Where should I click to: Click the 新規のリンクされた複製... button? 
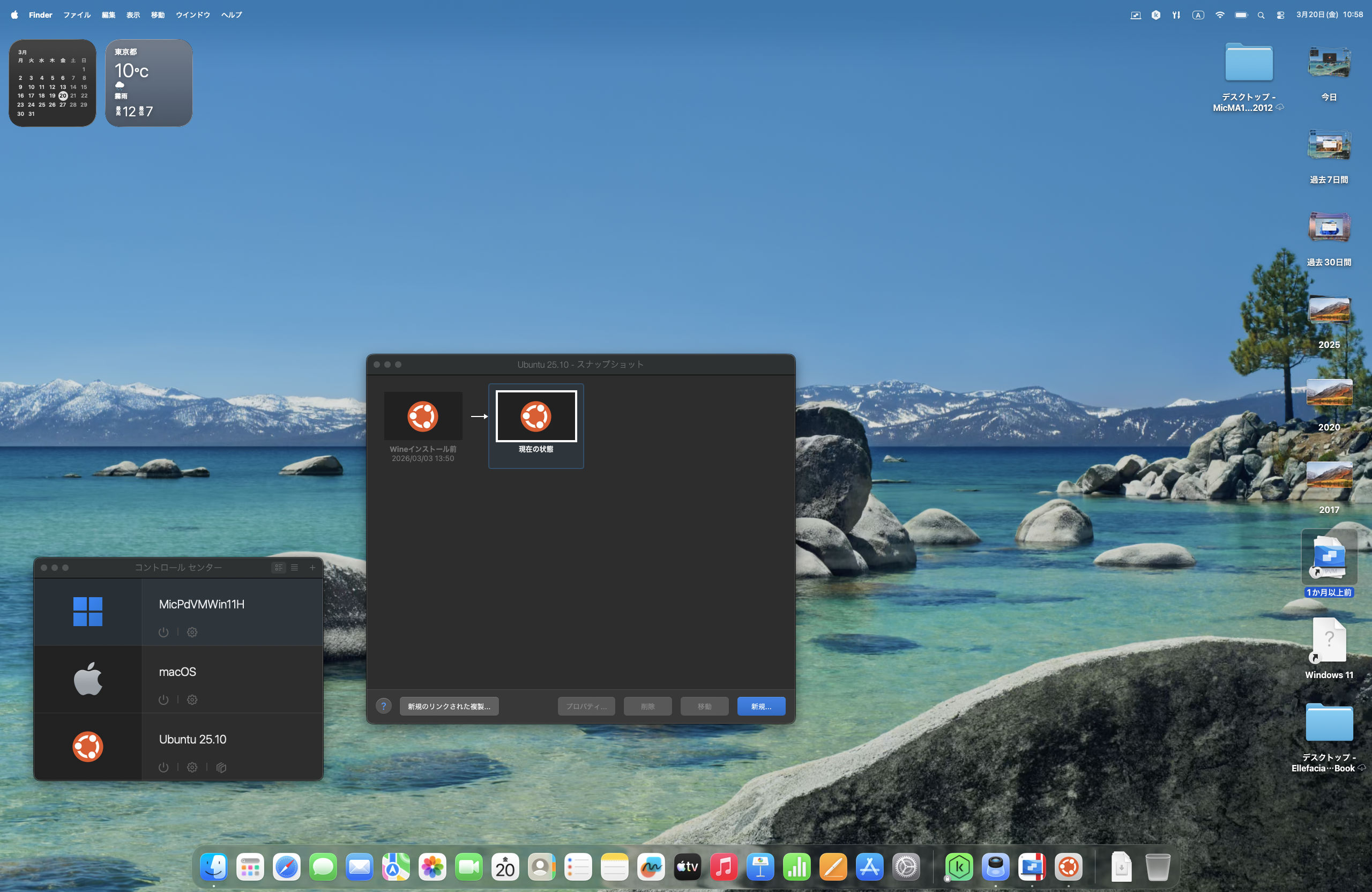(x=449, y=706)
